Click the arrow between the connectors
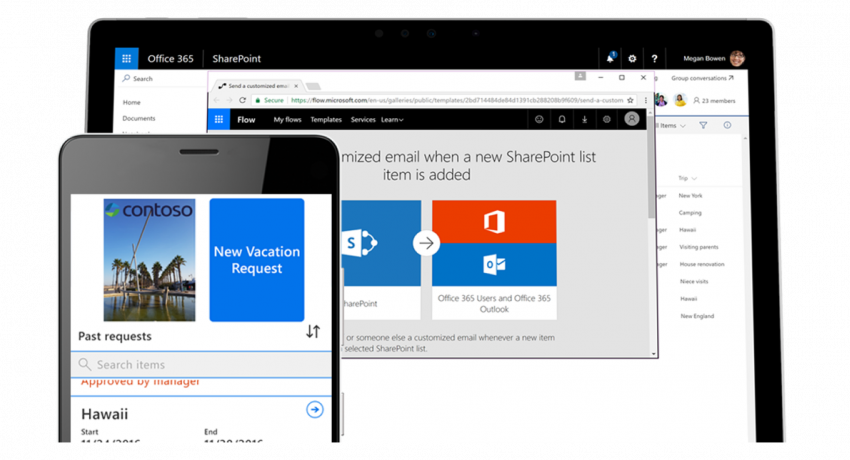This screenshot has width=850, height=460. [x=426, y=243]
